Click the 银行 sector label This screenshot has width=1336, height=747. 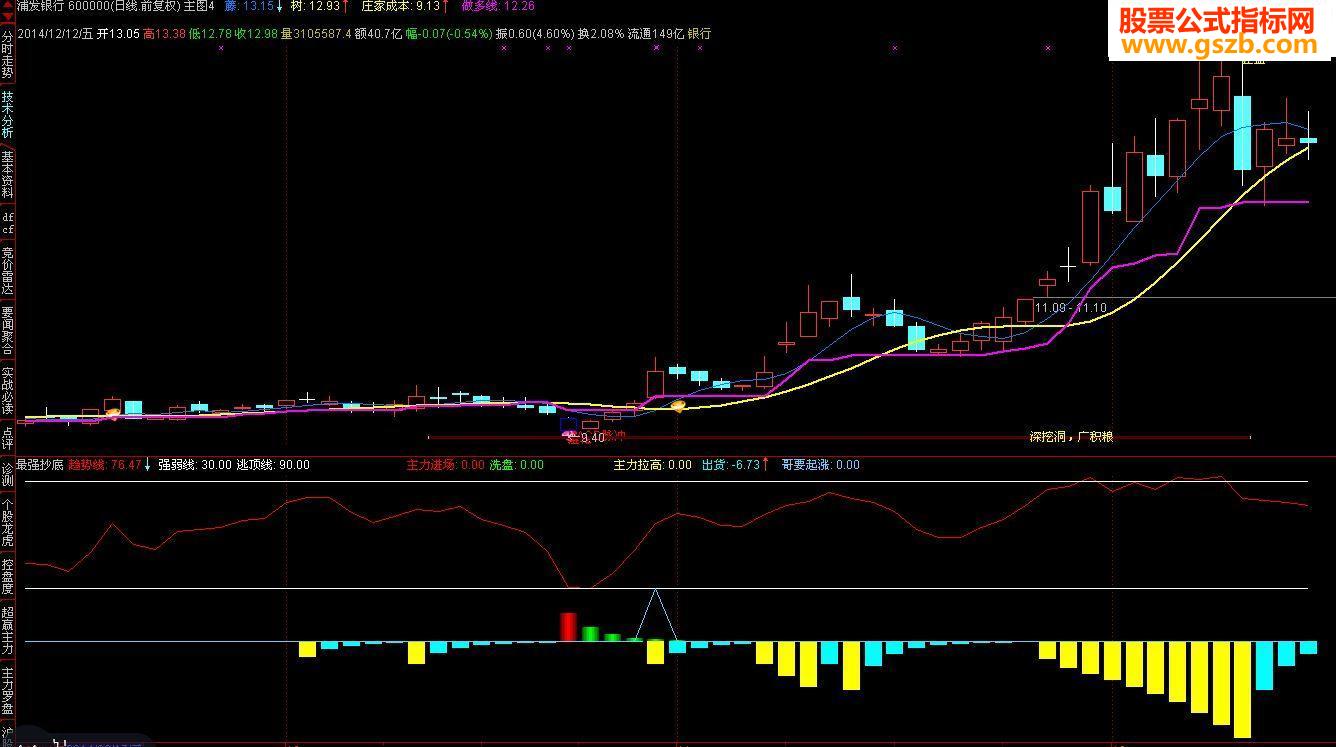[700, 34]
